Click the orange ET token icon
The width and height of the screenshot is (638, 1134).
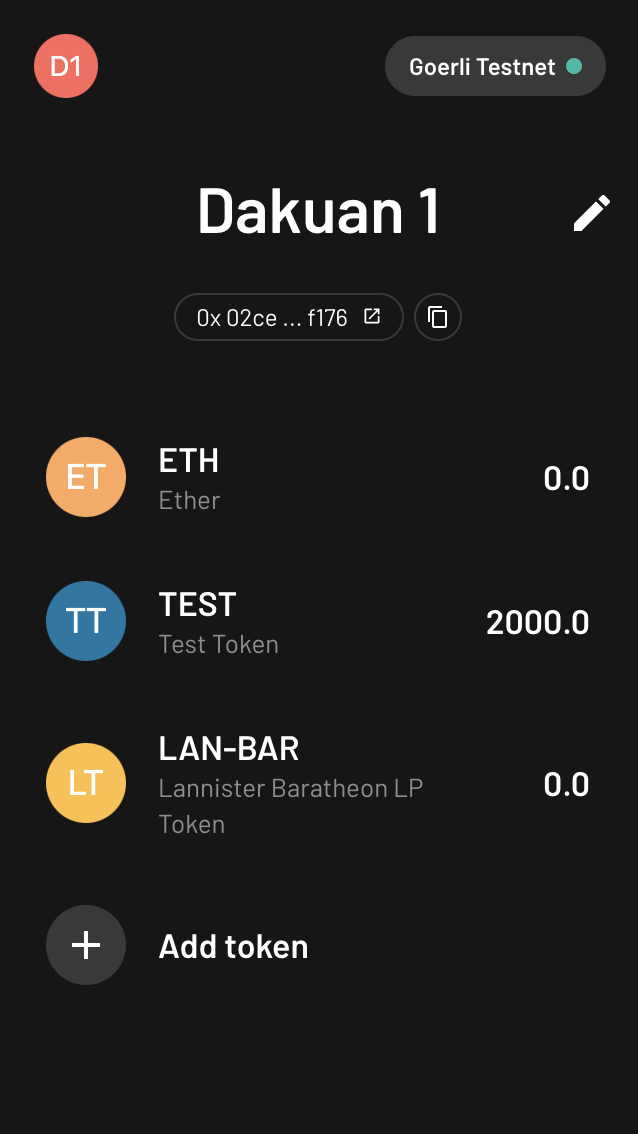coord(86,477)
